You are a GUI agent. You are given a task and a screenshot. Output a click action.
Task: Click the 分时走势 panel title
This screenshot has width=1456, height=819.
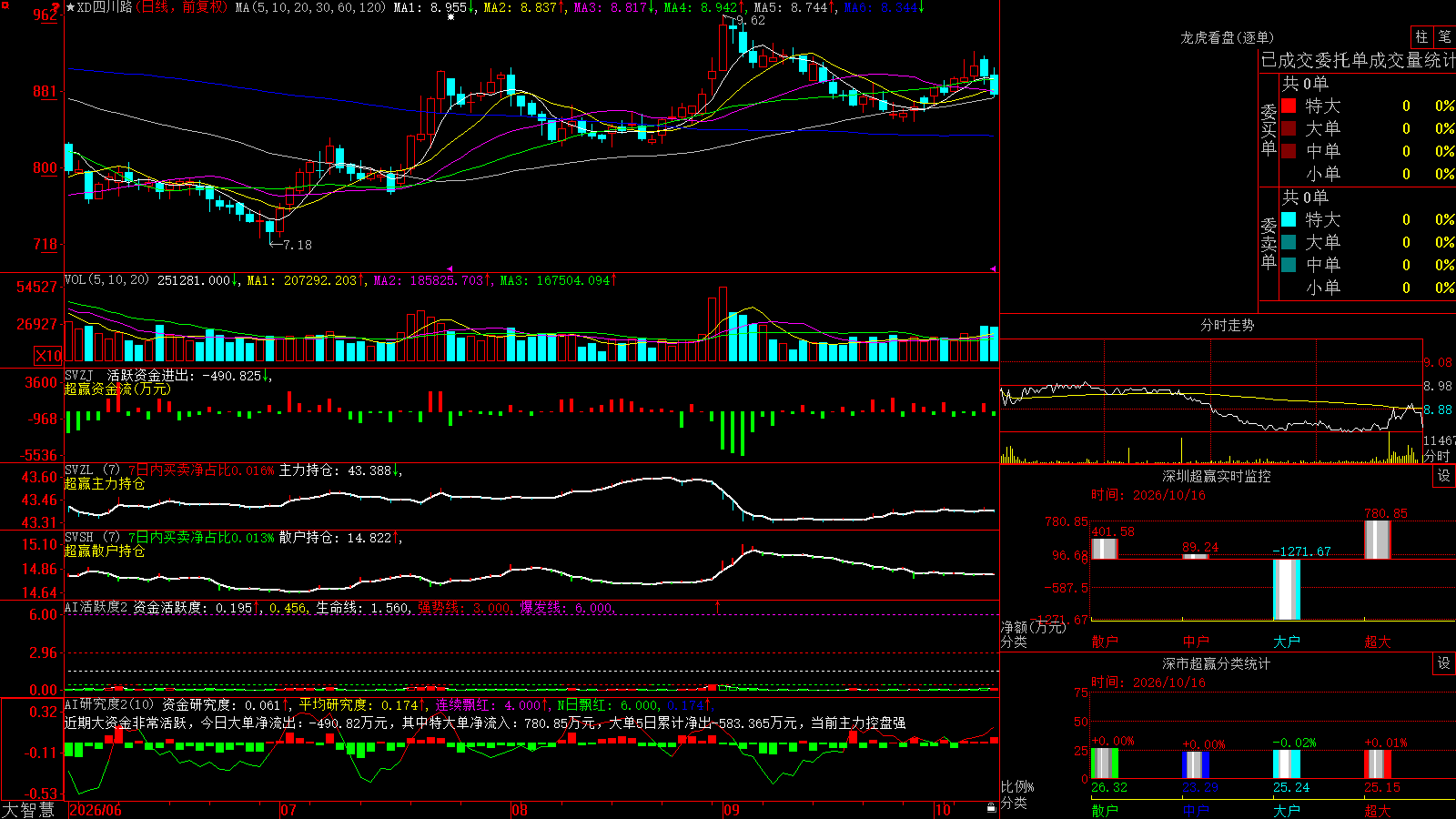[x=1227, y=325]
